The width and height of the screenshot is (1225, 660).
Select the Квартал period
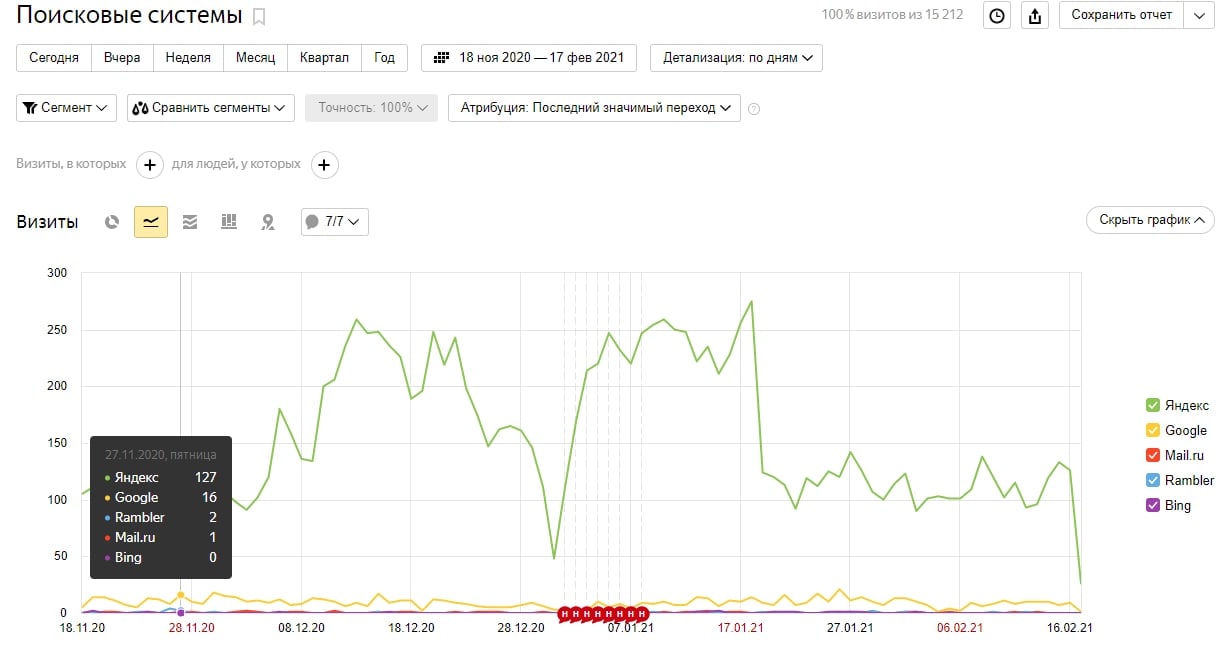(324, 58)
